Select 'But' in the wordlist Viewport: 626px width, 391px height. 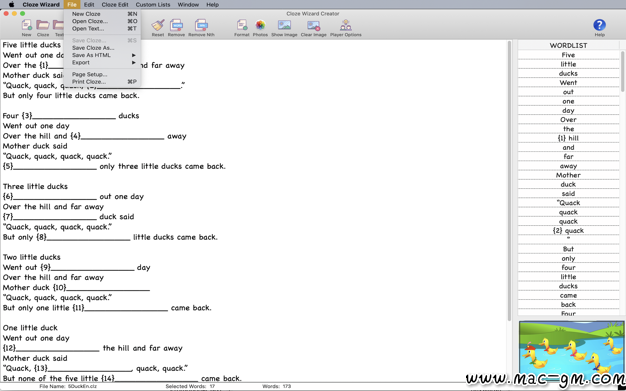(568, 249)
